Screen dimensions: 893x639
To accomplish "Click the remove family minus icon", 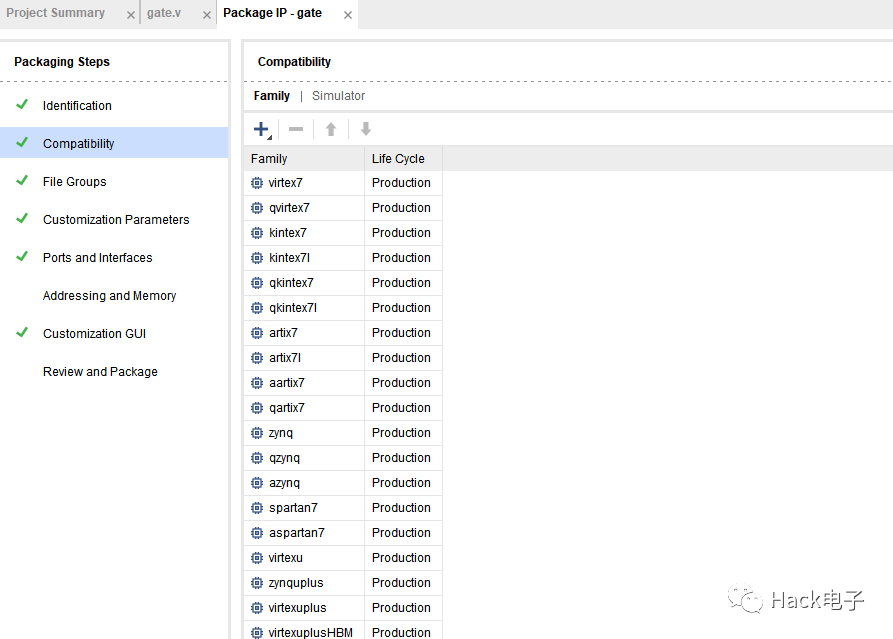I will click(x=296, y=129).
